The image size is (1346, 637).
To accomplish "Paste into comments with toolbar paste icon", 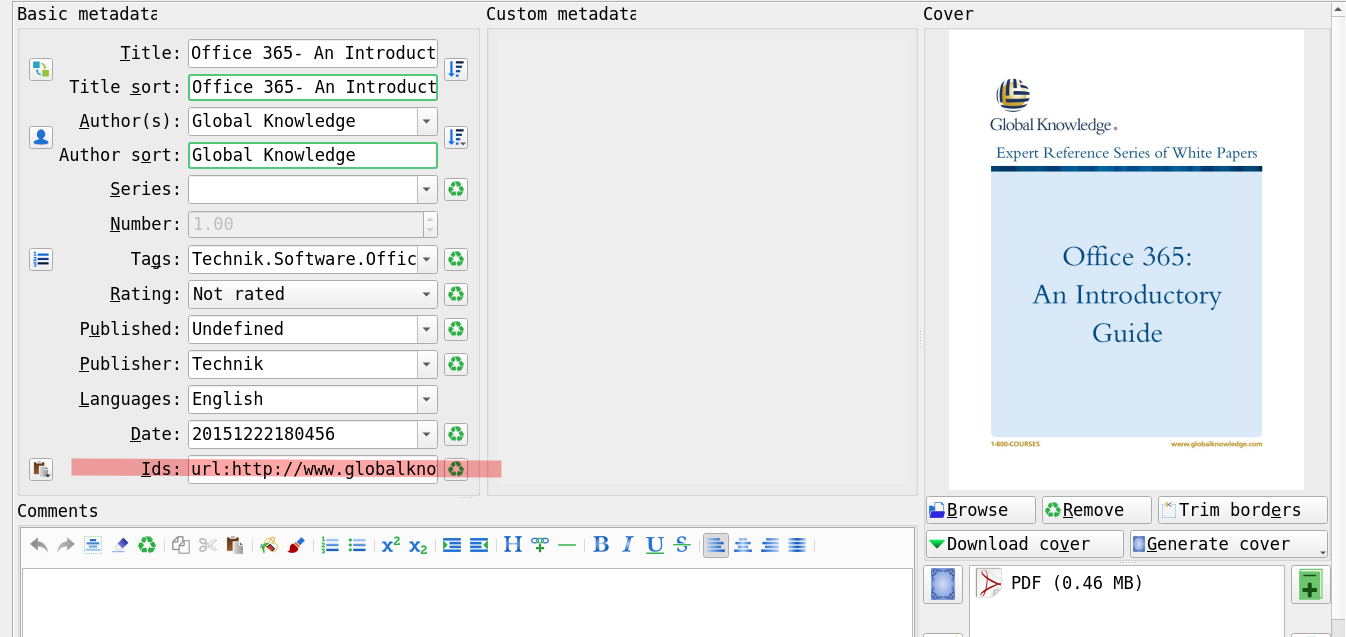I will (235, 545).
